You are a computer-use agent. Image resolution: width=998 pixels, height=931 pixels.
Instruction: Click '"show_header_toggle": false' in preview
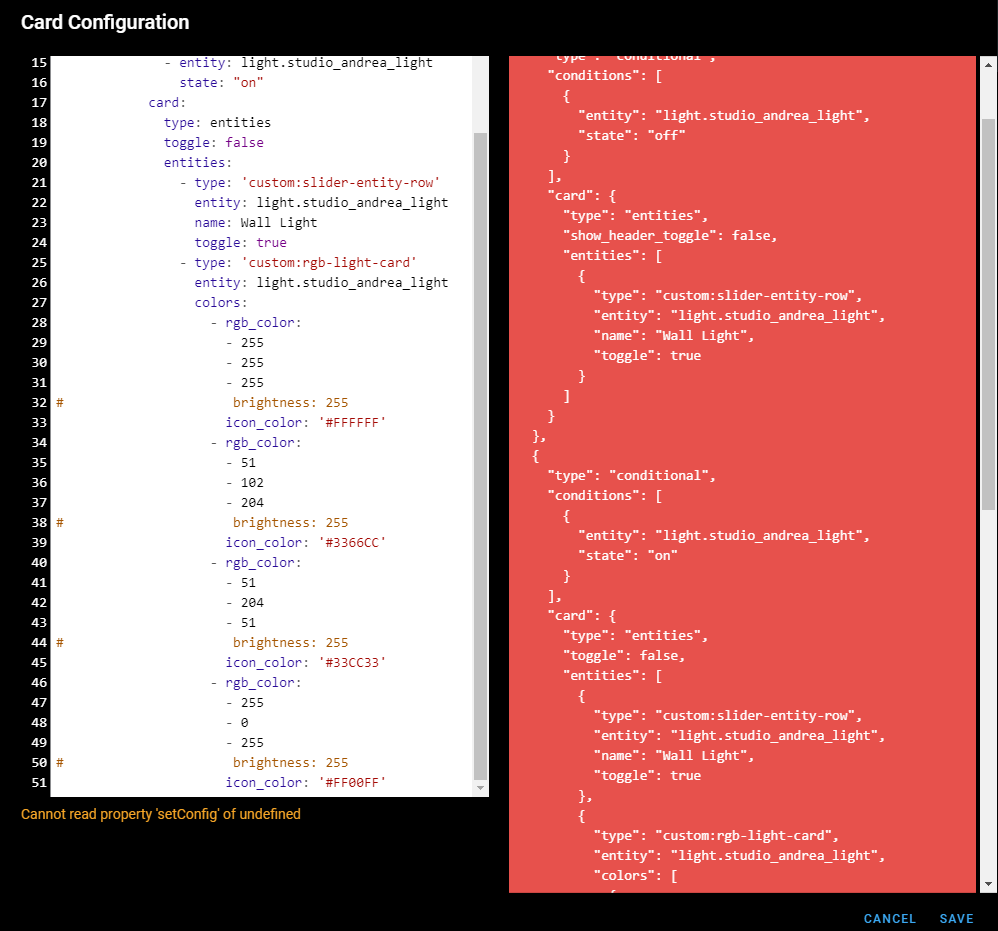[670, 235]
